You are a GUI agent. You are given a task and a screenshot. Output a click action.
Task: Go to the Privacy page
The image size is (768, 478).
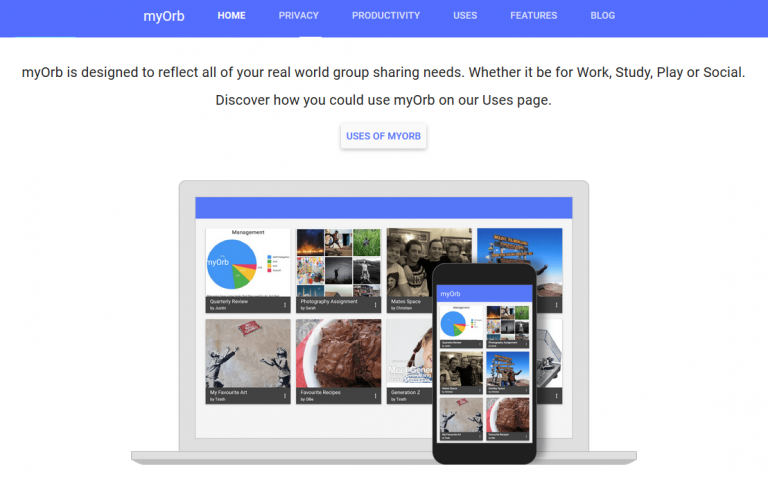click(299, 16)
